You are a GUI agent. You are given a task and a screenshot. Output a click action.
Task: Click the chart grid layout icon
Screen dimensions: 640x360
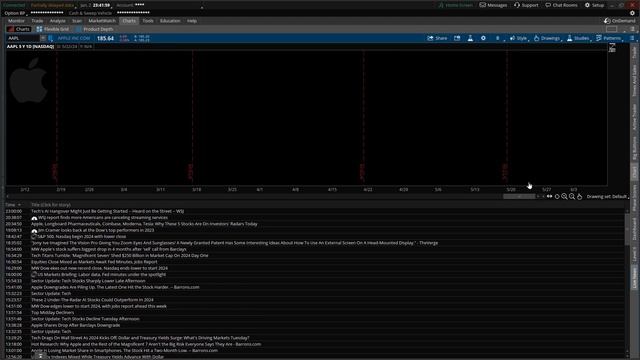coord(457,38)
